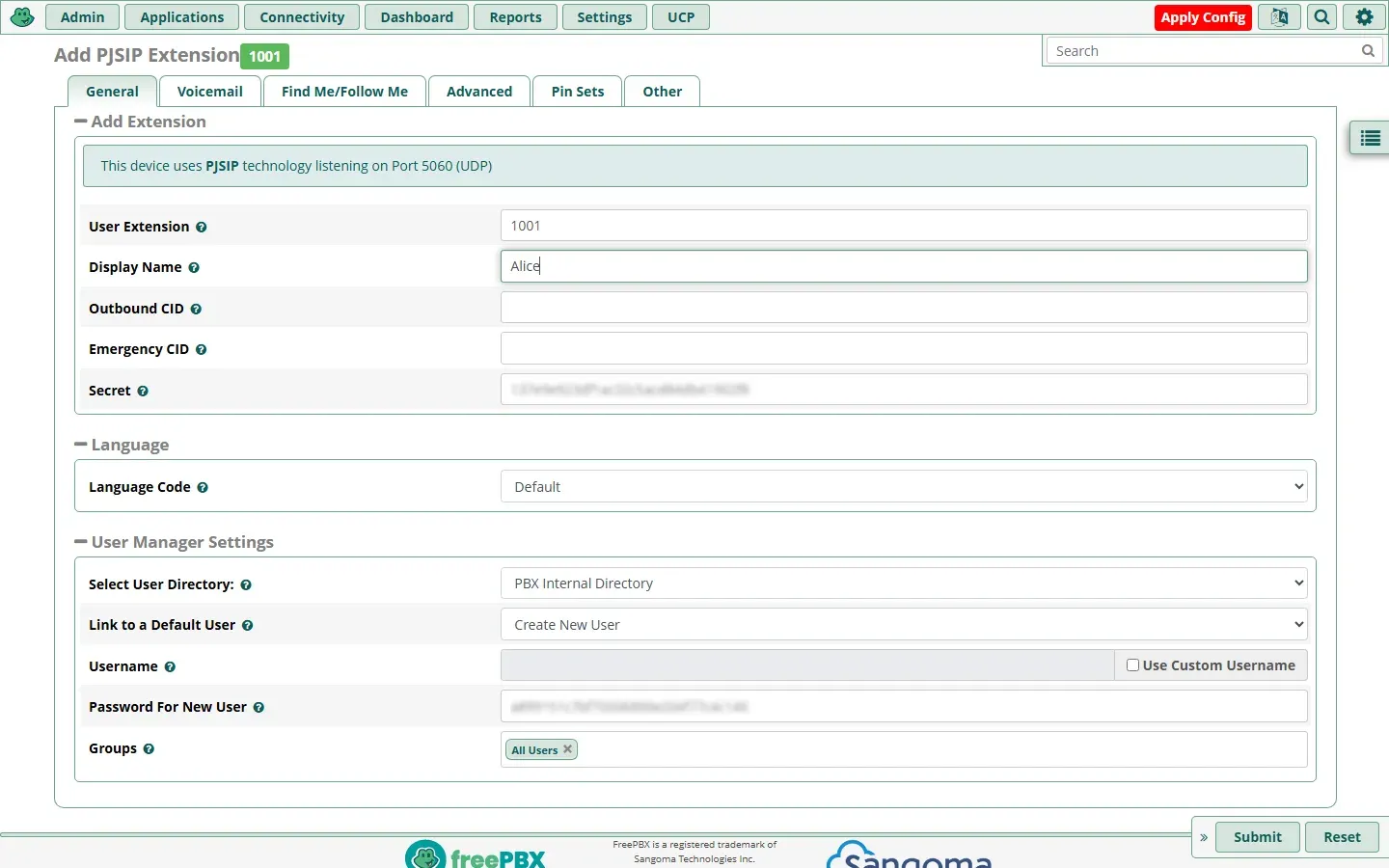The height and width of the screenshot is (868, 1389).
Task: Click help icon beside Secret label
Action: click(143, 391)
